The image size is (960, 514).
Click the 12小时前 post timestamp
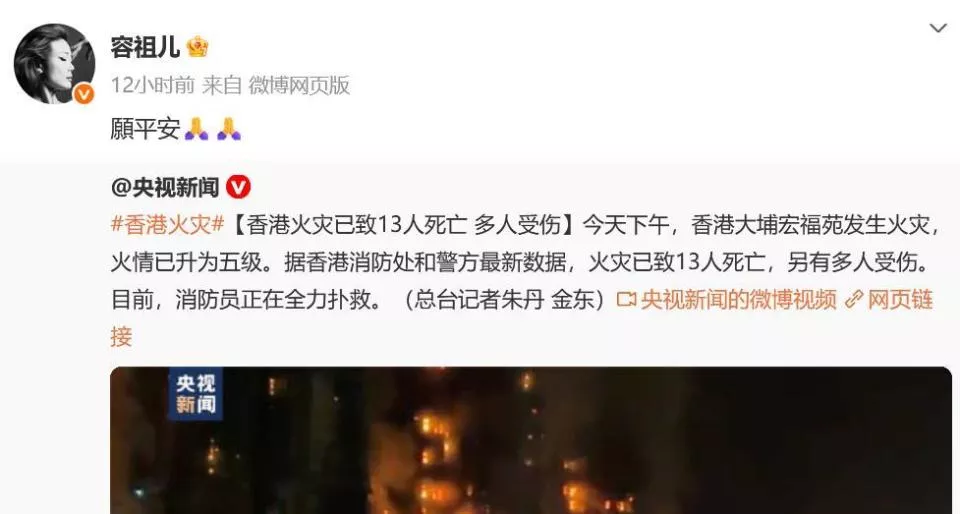point(152,86)
